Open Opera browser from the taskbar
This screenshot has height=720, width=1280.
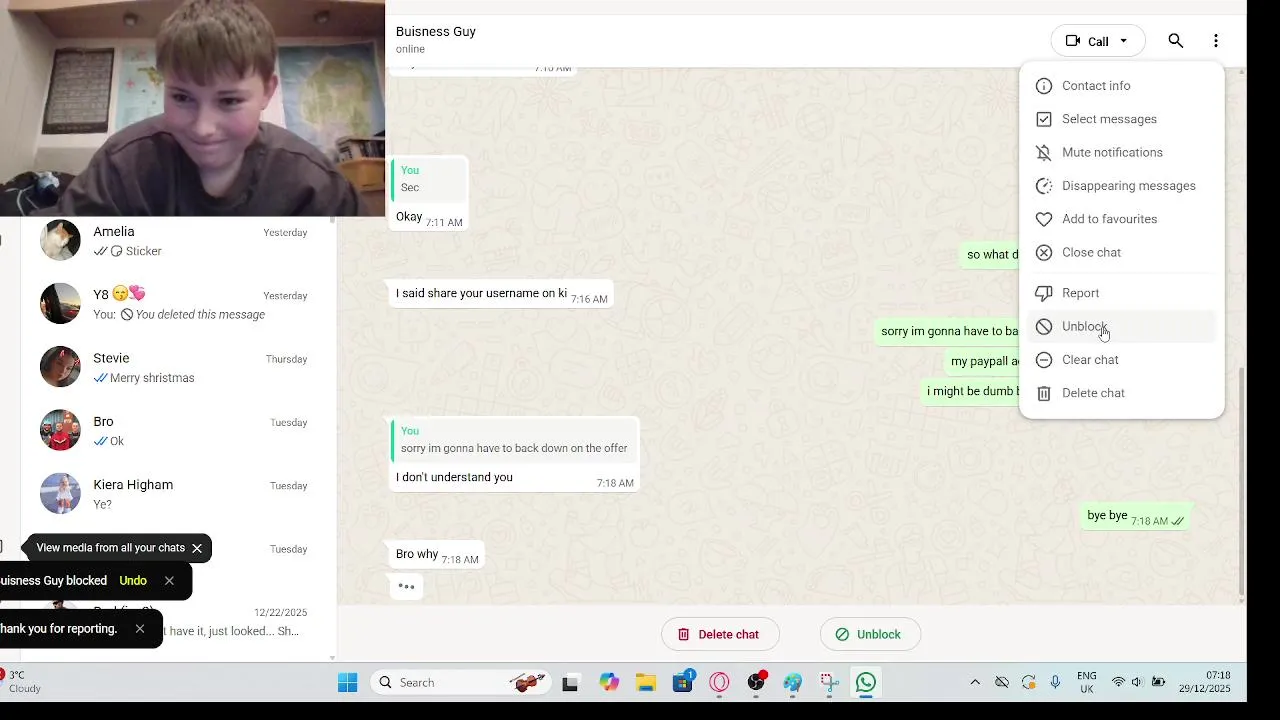[x=720, y=683]
